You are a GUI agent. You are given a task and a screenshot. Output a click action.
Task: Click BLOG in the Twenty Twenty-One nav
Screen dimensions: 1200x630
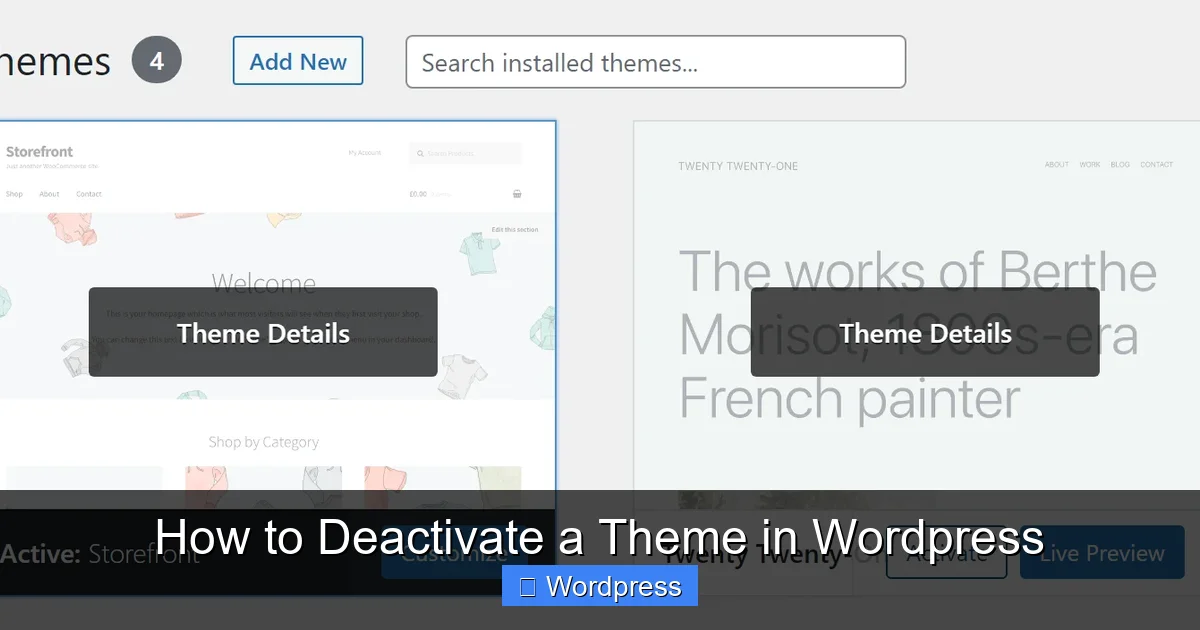coord(1120,165)
